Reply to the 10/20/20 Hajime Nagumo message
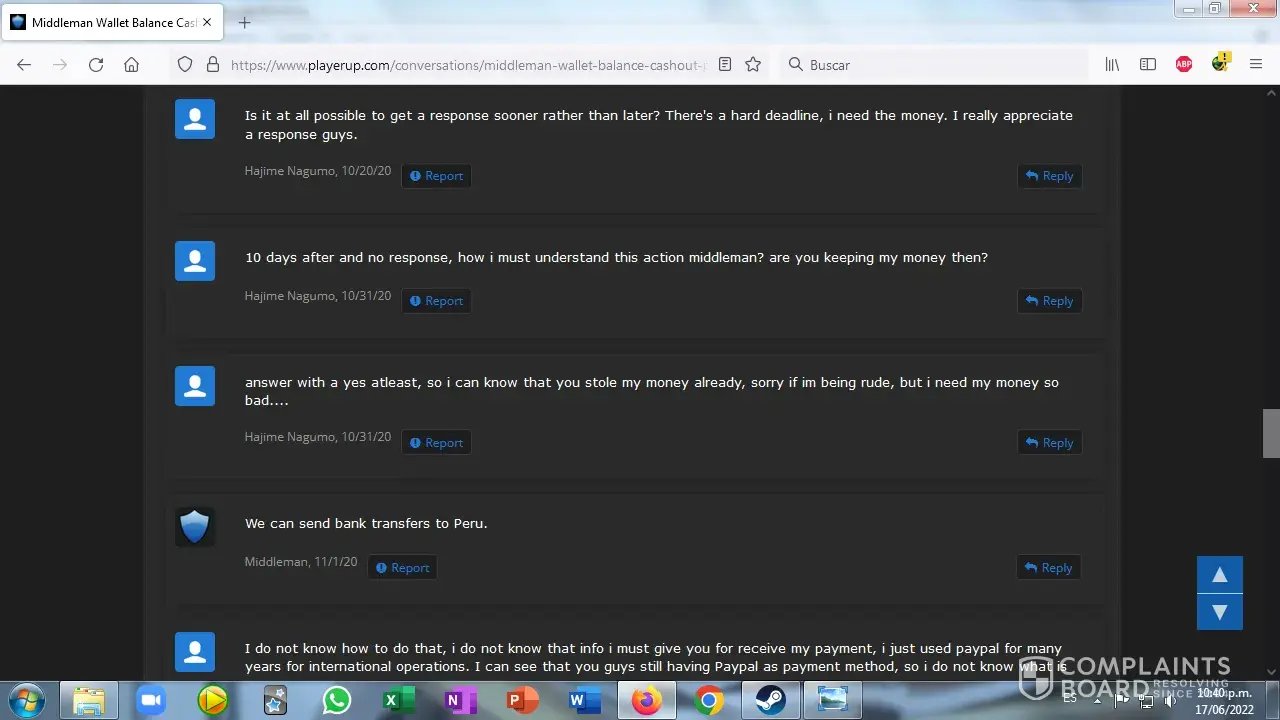 tap(1049, 176)
